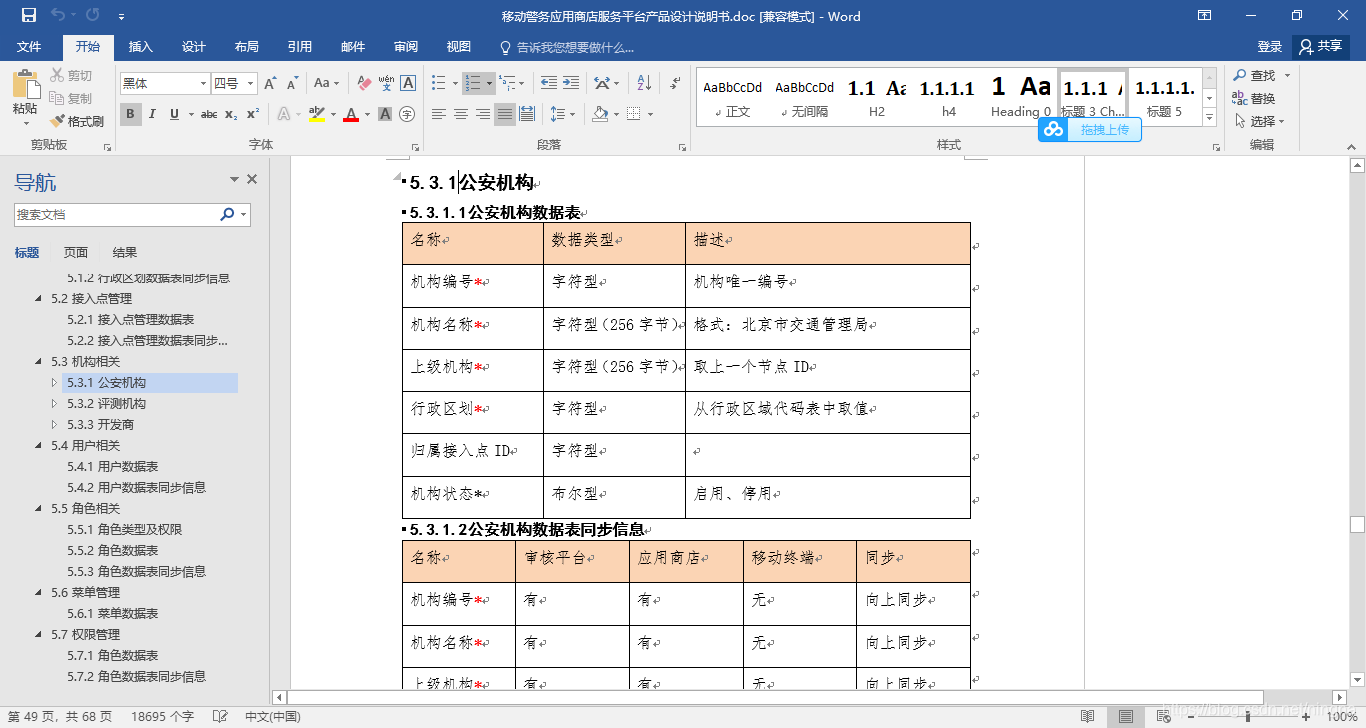
Task: Switch to the 页面 tab in navigation pane
Action: click(76, 252)
